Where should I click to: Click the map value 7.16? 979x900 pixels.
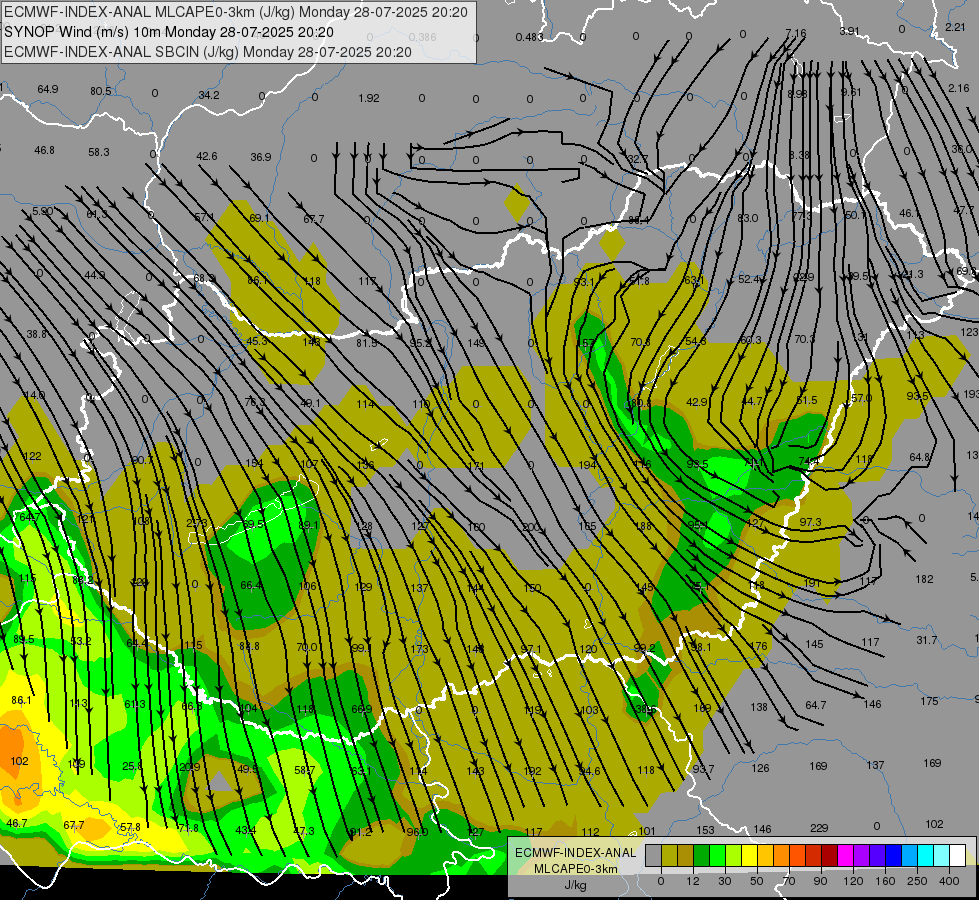point(795,32)
